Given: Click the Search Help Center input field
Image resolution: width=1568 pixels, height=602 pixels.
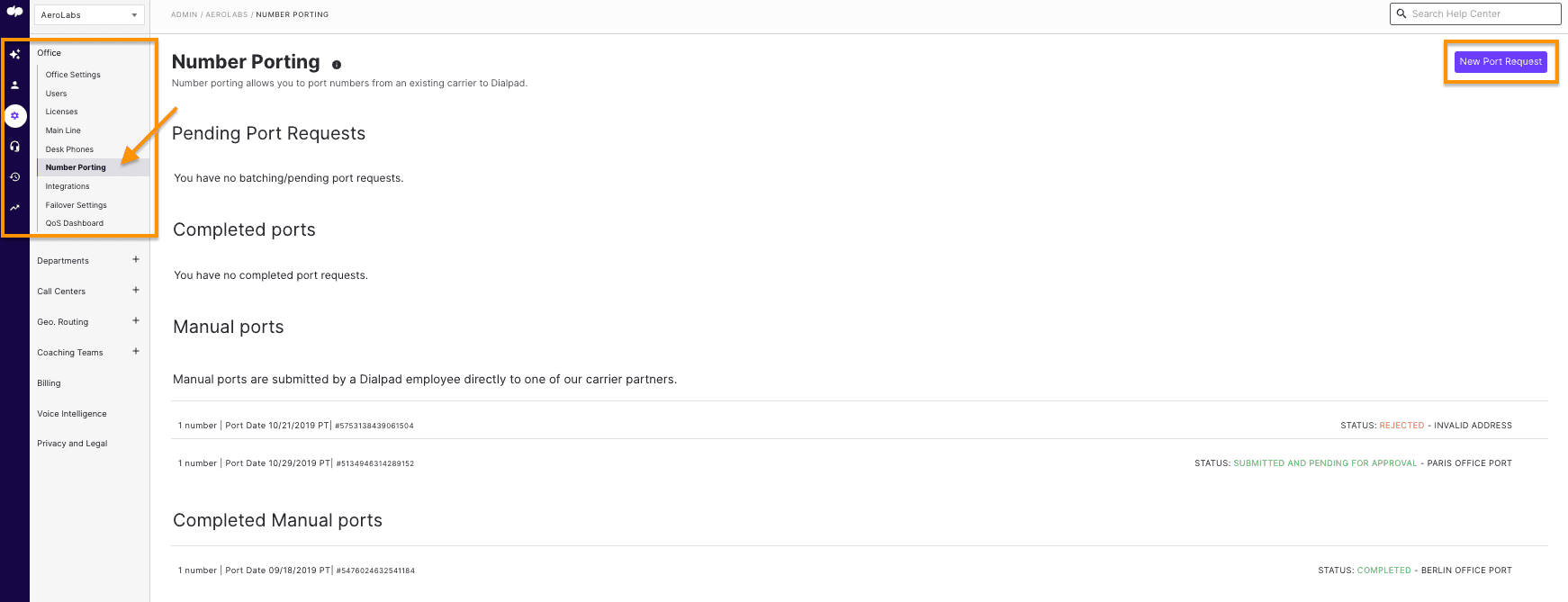Looking at the screenshot, I should click(x=1476, y=13).
